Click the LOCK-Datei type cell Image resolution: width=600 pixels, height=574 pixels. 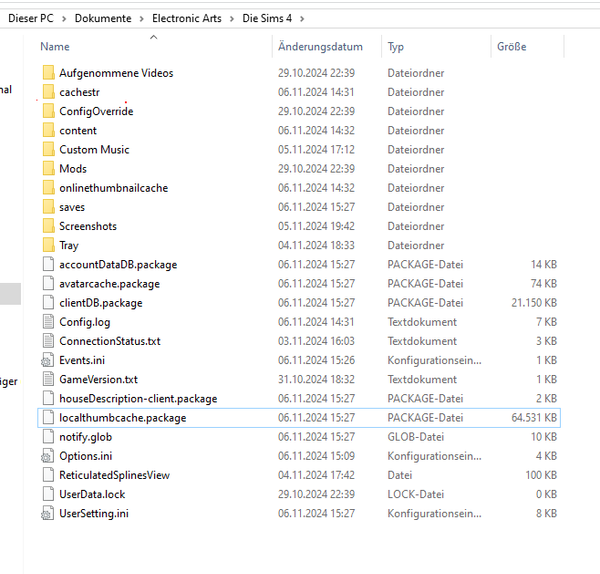tap(416, 494)
